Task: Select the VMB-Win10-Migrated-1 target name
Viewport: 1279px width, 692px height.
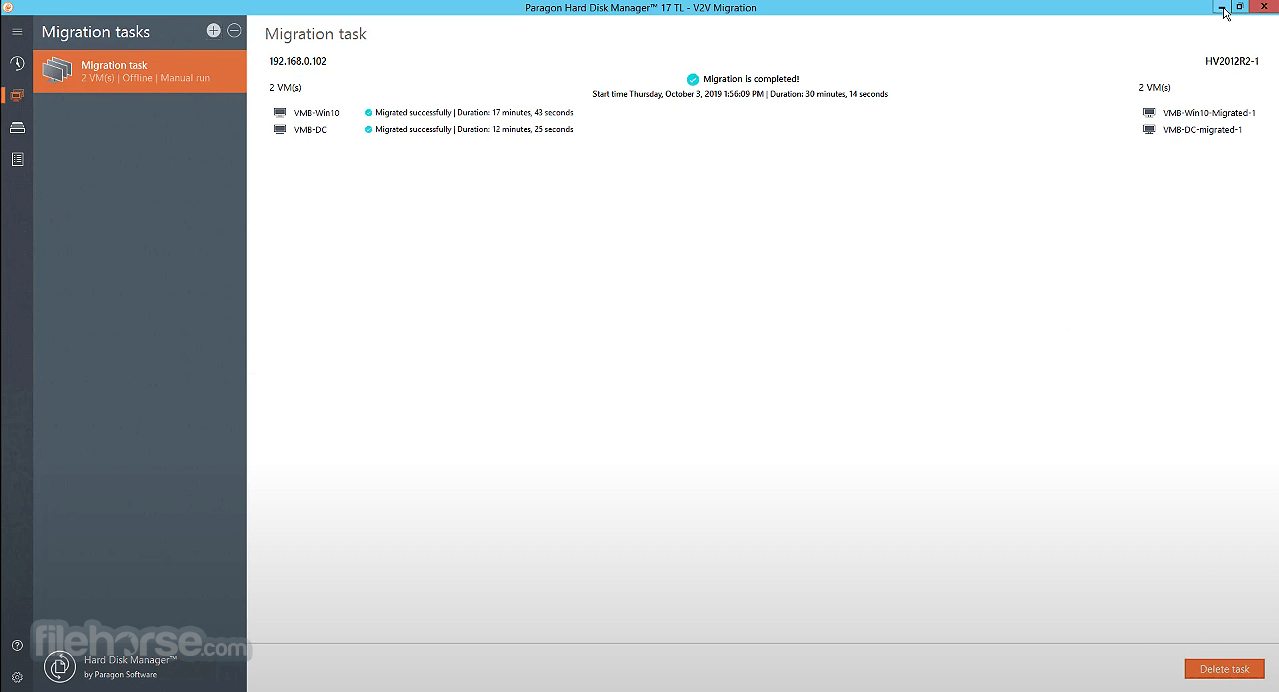Action: click(1209, 113)
